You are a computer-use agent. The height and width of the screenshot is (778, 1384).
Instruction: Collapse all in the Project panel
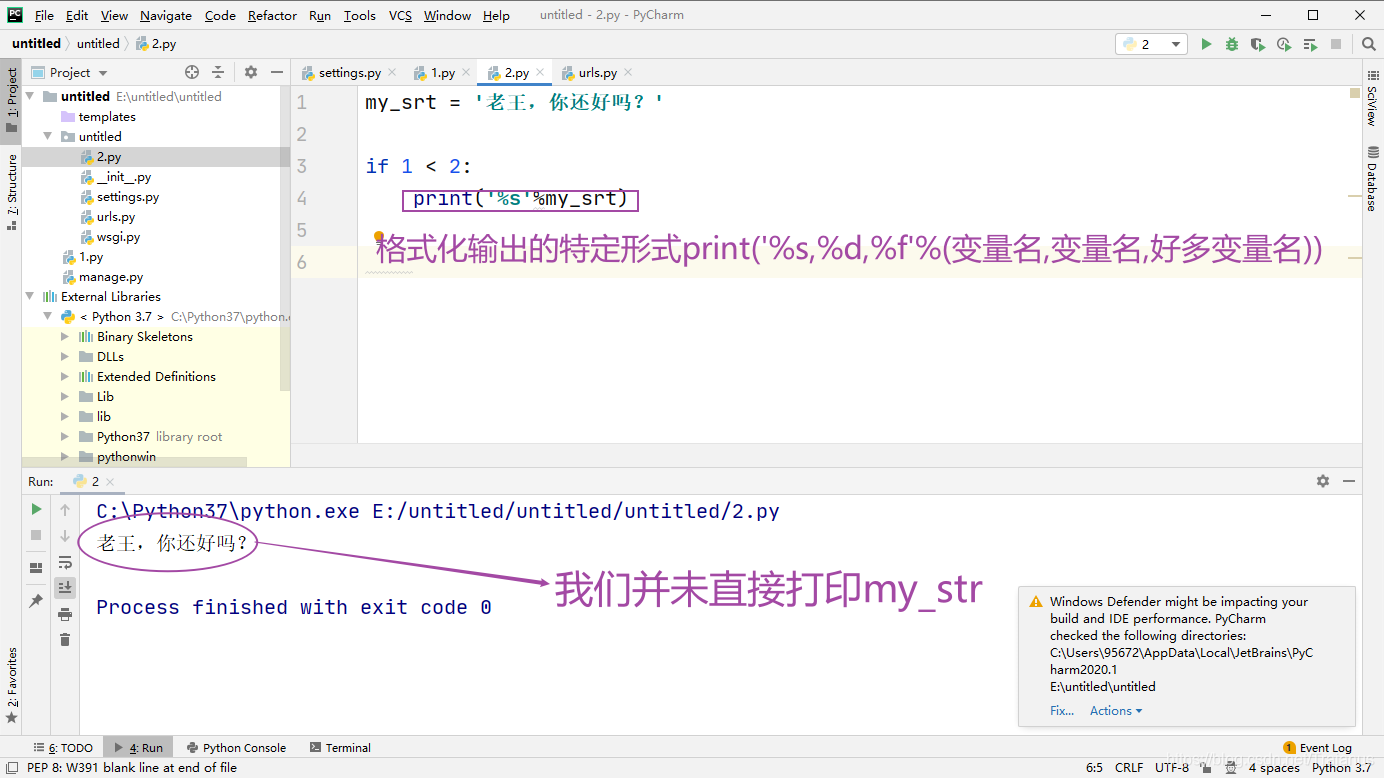coord(218,72)
